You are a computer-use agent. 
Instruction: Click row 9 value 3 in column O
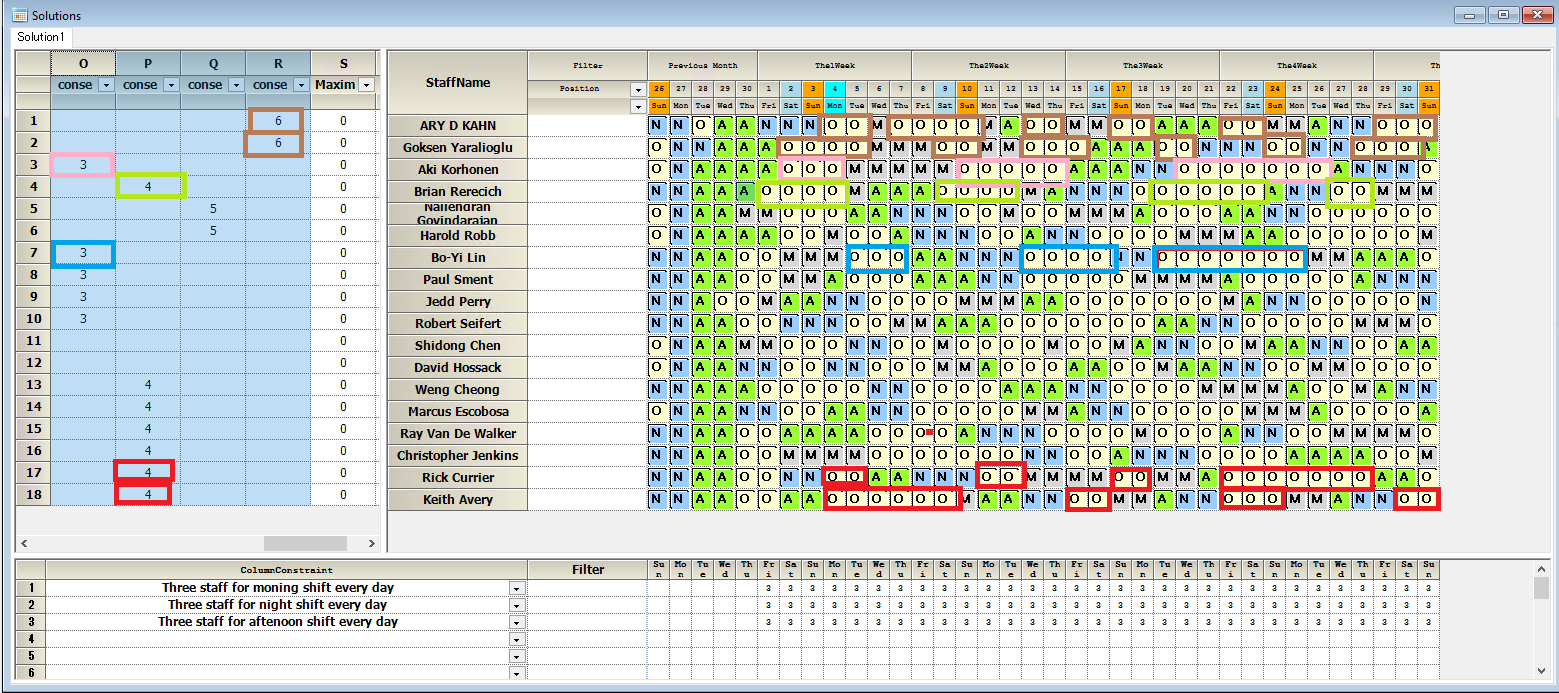[83, 297]
